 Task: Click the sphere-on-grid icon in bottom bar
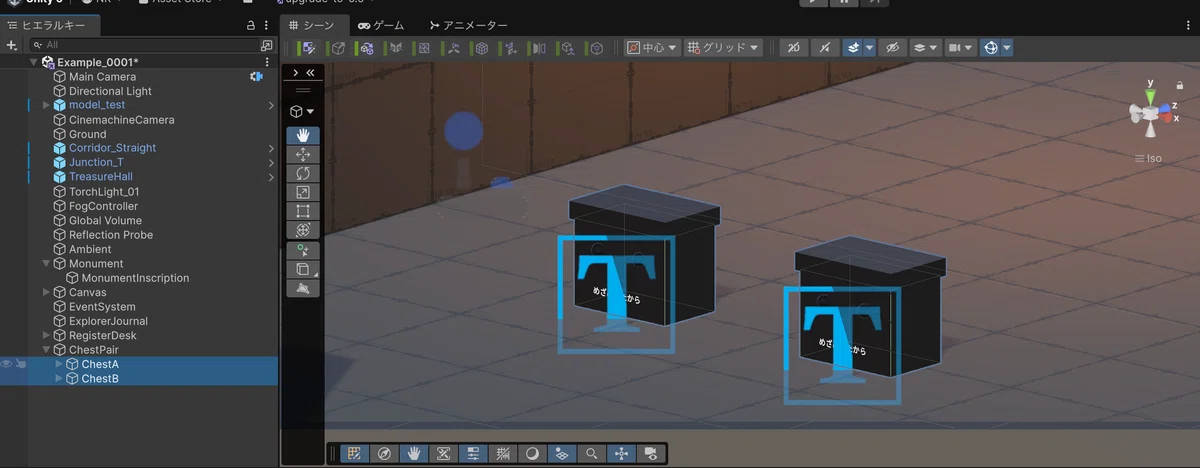click(562, 453)
